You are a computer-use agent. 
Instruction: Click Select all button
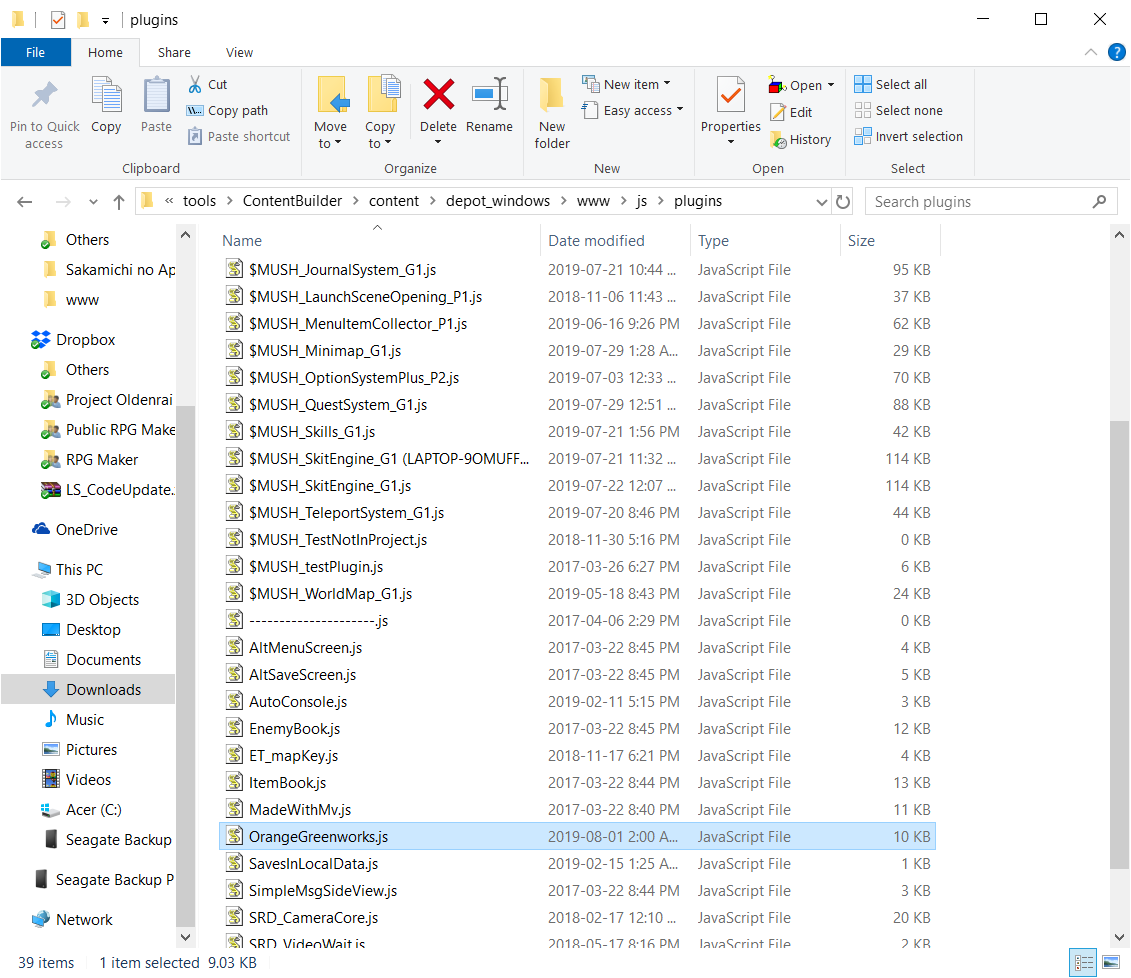[891, 84]
